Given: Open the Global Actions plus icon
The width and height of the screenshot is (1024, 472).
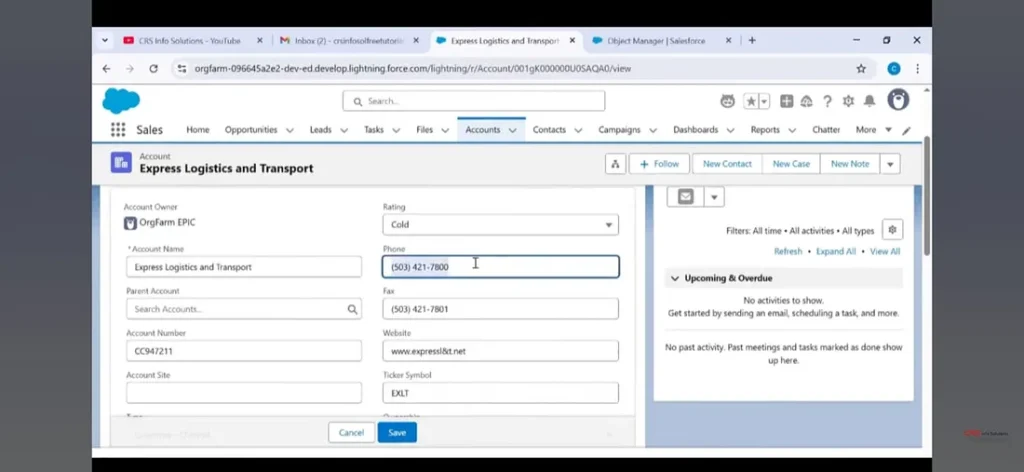Looking at the screenshot, I should [787, 101].
